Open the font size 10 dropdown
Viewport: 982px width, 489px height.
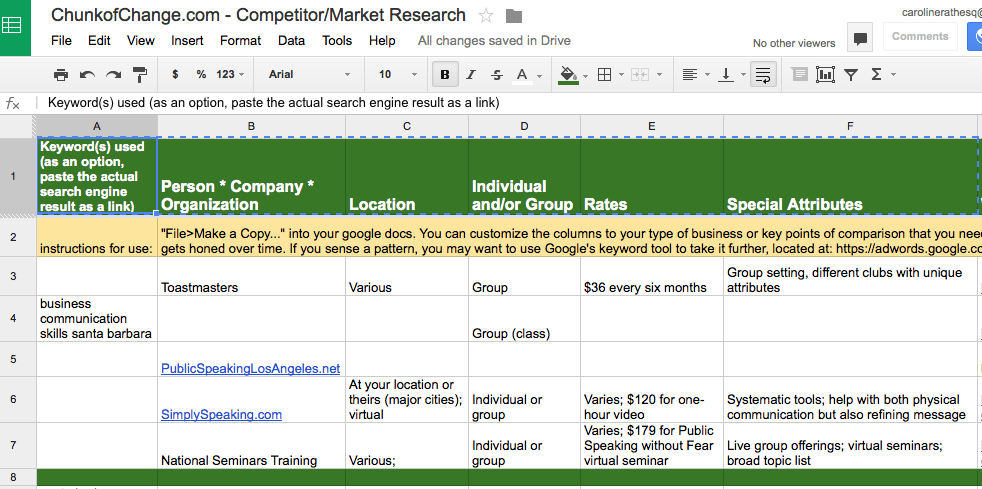(398, 75)
